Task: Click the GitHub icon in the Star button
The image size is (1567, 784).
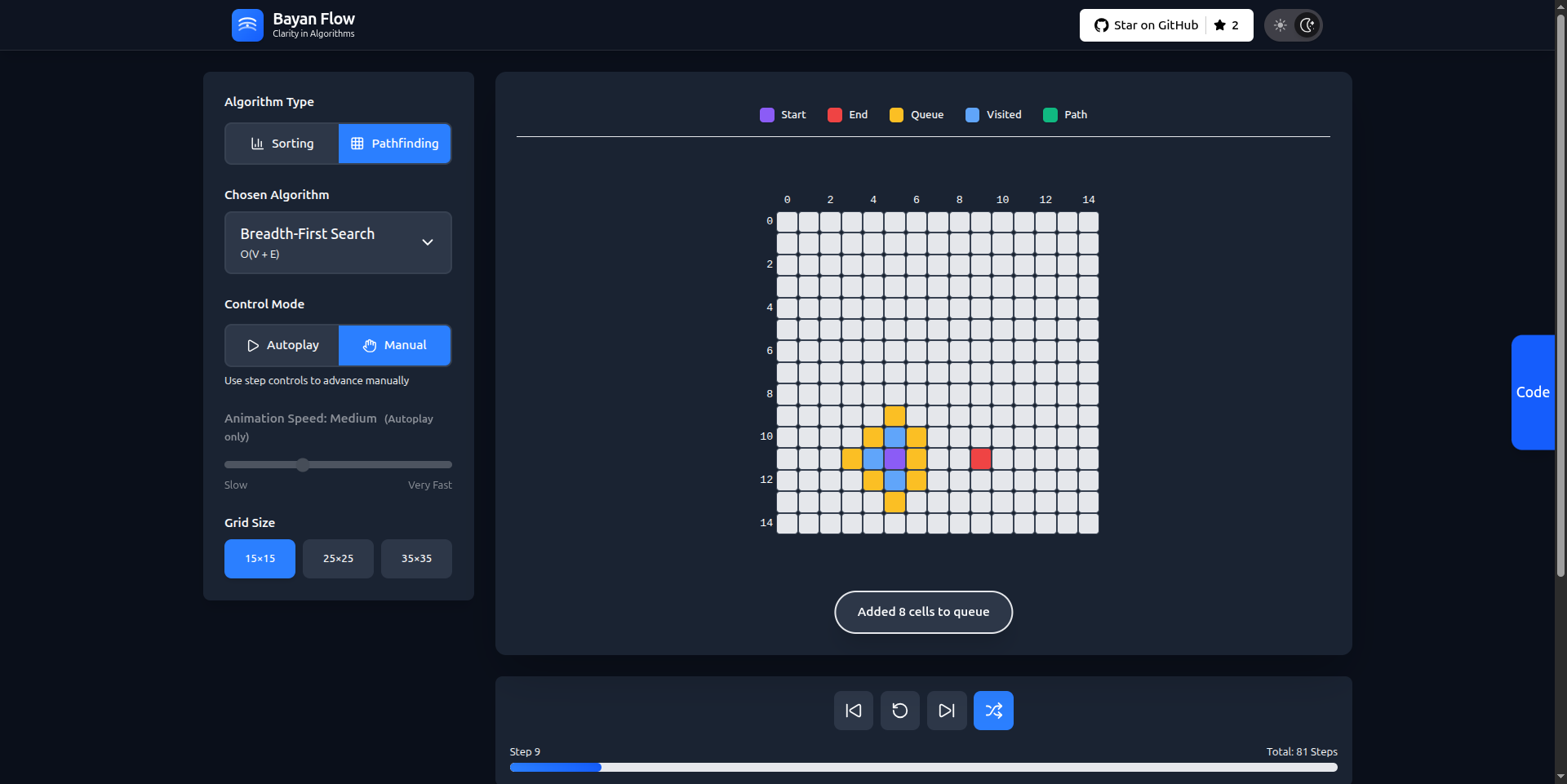Action: 1101,25
